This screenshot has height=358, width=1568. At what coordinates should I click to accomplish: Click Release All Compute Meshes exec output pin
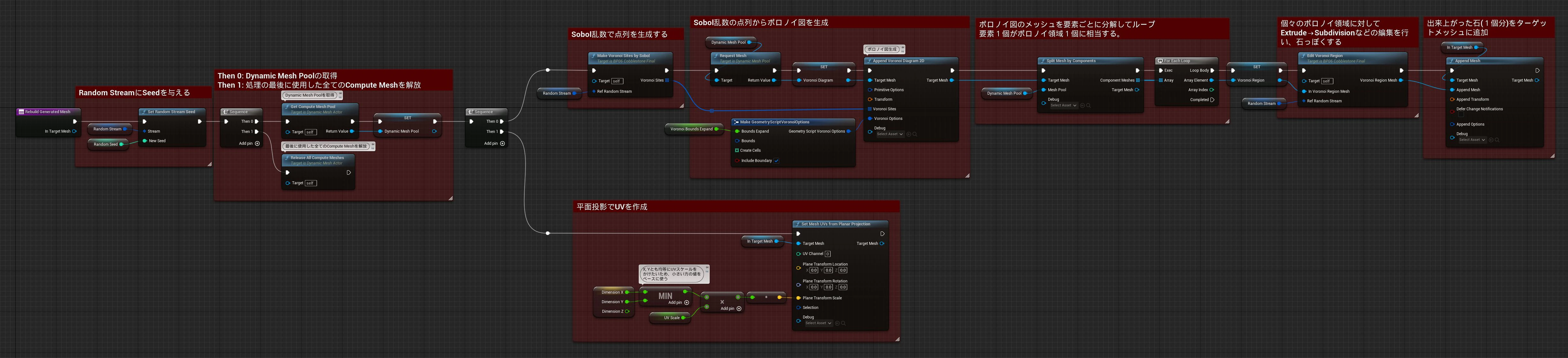348,172
